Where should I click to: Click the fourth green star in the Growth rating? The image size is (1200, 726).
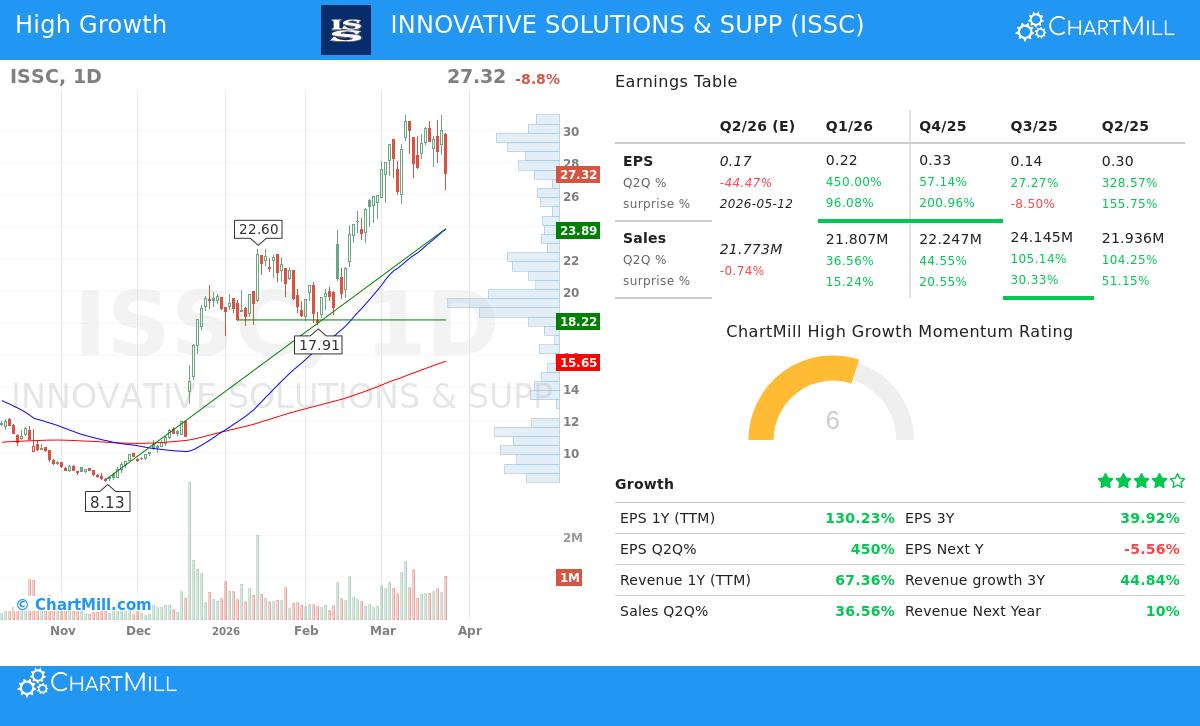pos(1157,481)
